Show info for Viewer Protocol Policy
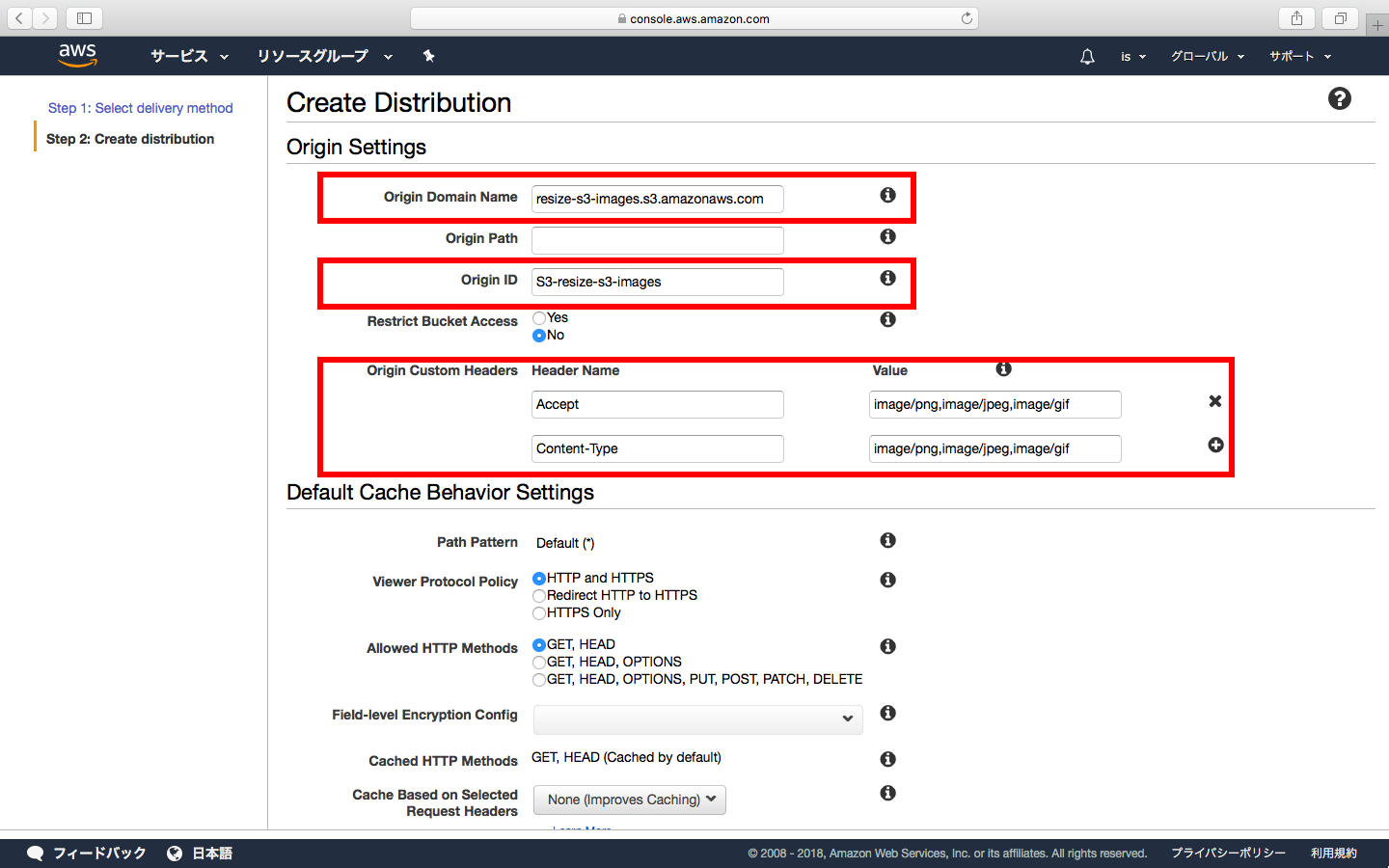This screenshot has height=868, width=1389. pos(888,580)
